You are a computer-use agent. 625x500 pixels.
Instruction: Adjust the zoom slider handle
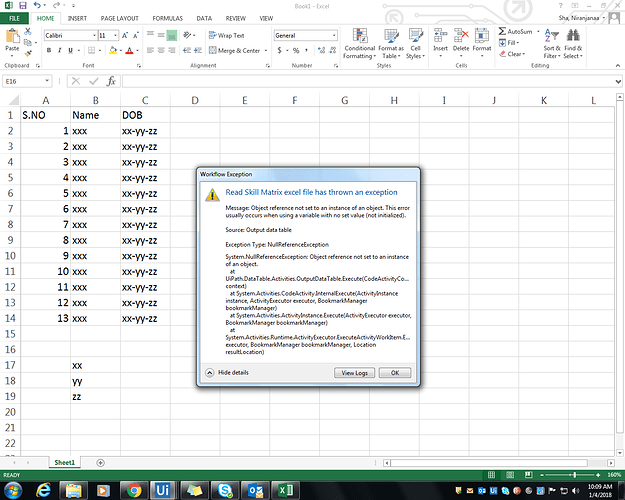coord(574,475)
